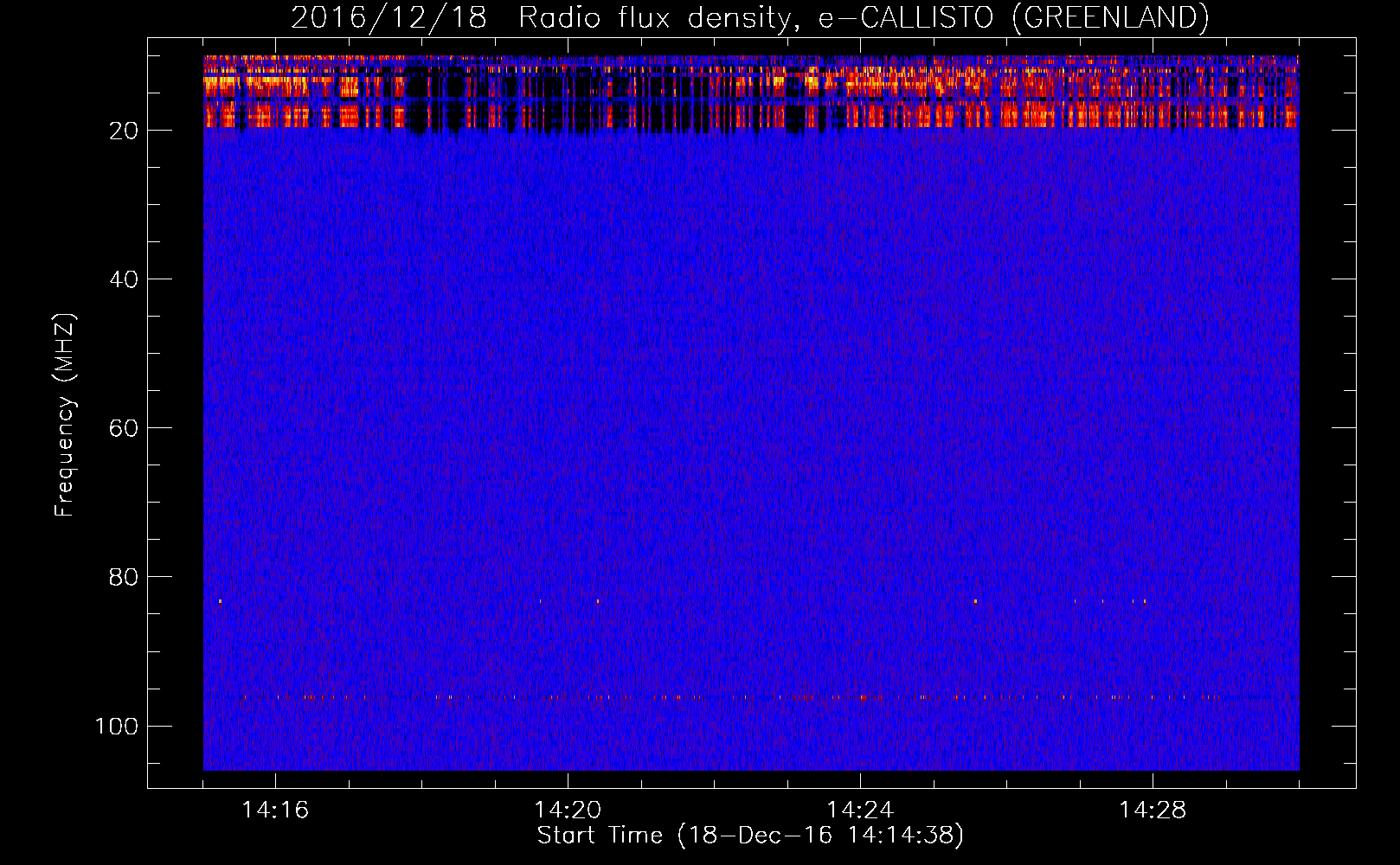The height and width of the screenshot is (865, 1400).
Task: Click the 14:28 time tick label
Action: tap(1153, 811)
